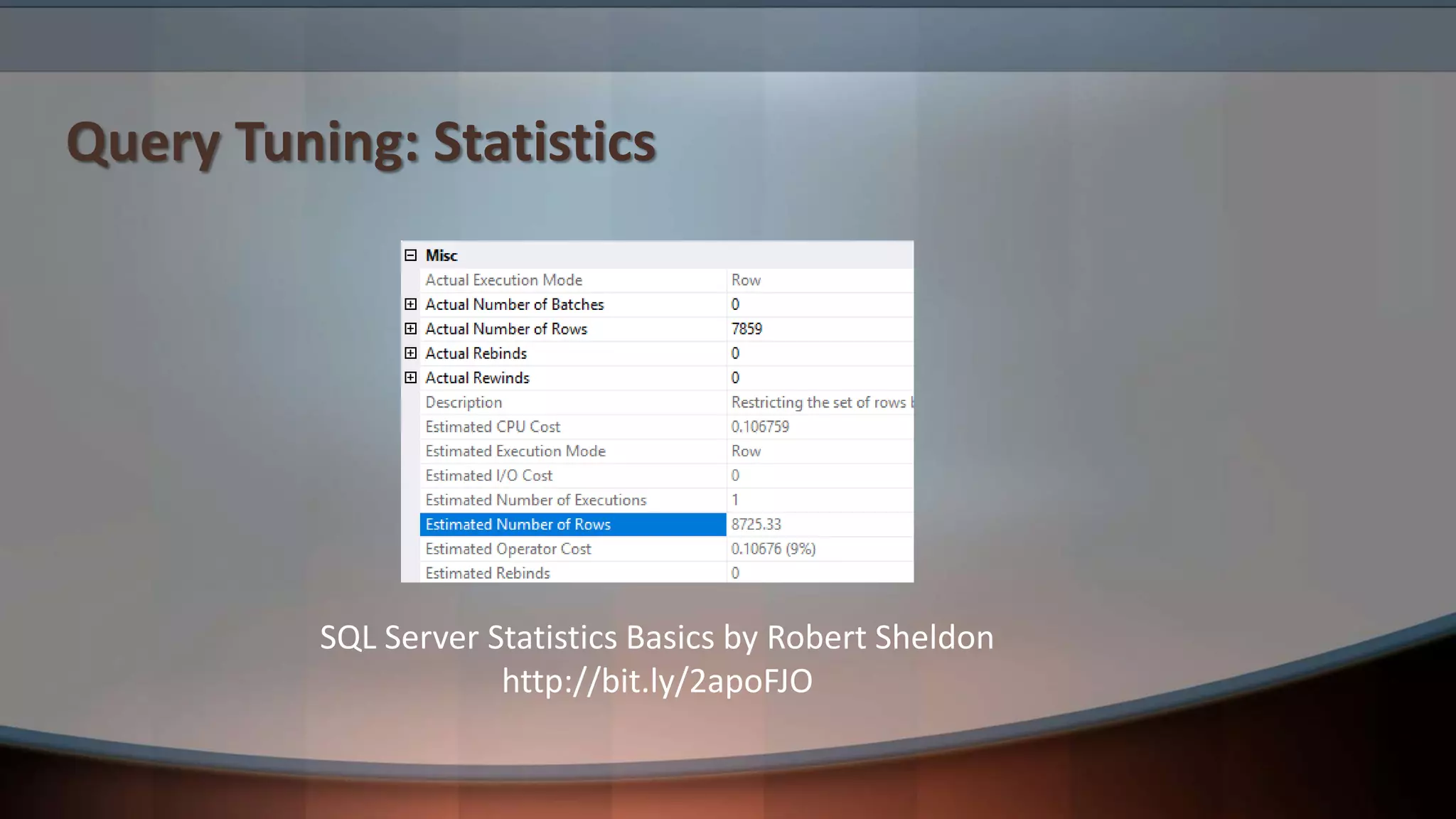1456x819 pixels.
Task: Click the value 0.106759
Action: [760, 427]
